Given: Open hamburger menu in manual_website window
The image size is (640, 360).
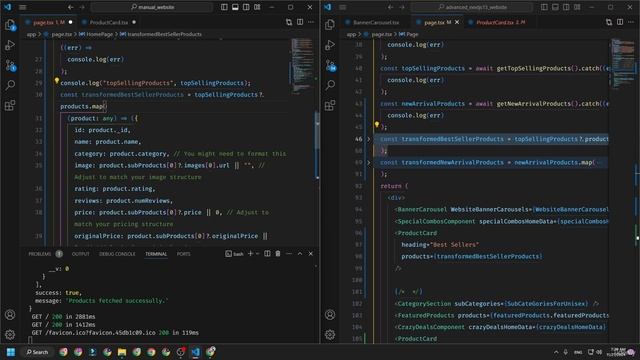Looking at the screenshot, I should click(x=23, y=7).
